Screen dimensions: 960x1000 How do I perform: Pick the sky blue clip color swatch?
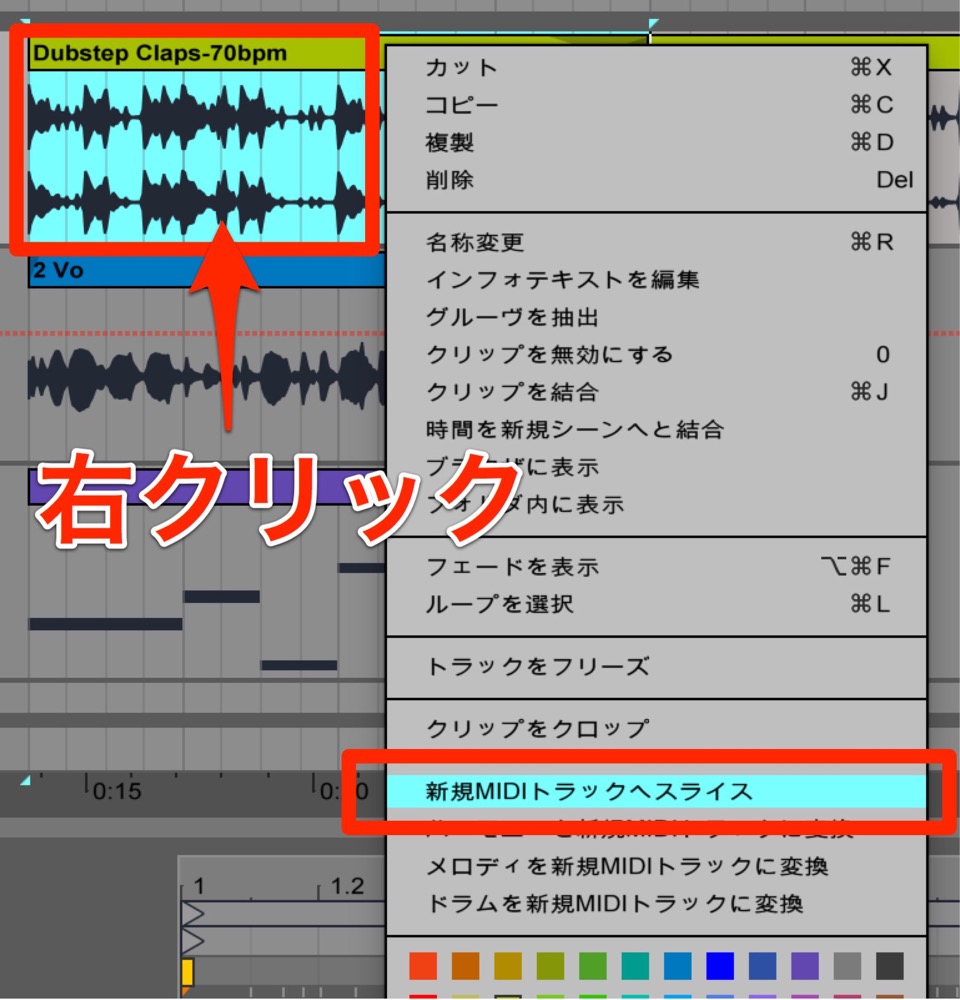pos(677,966)
